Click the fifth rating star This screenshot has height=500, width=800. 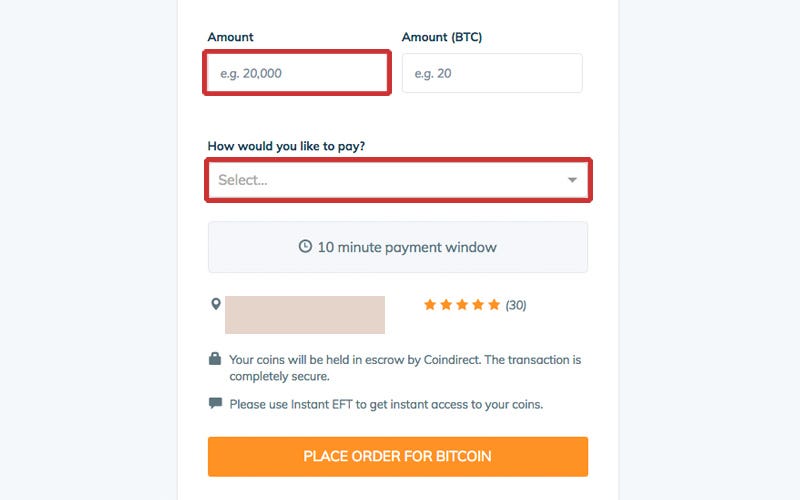[494, 305]
